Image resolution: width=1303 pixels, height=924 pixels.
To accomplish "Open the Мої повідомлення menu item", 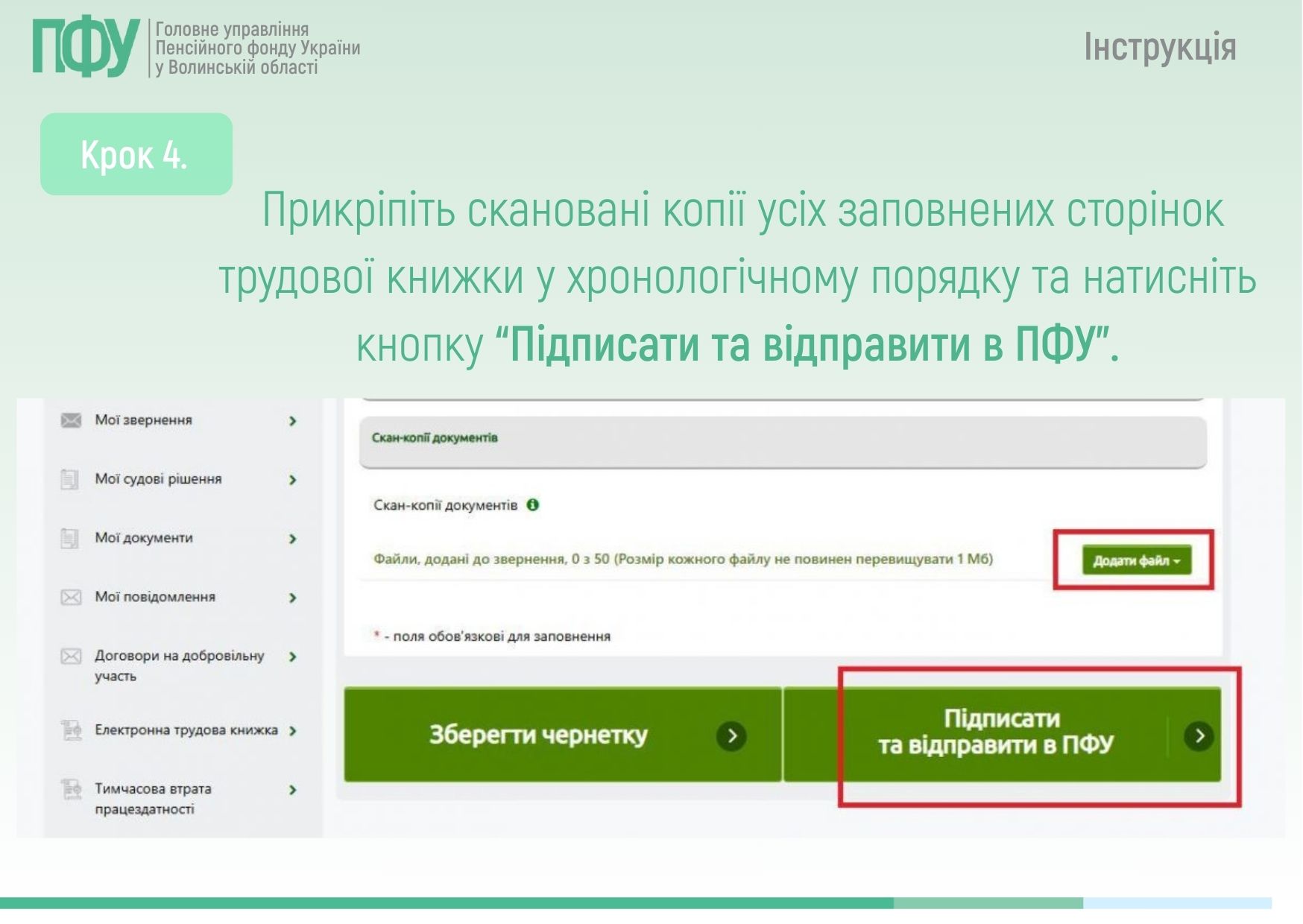I will click(x=155, y=597).
